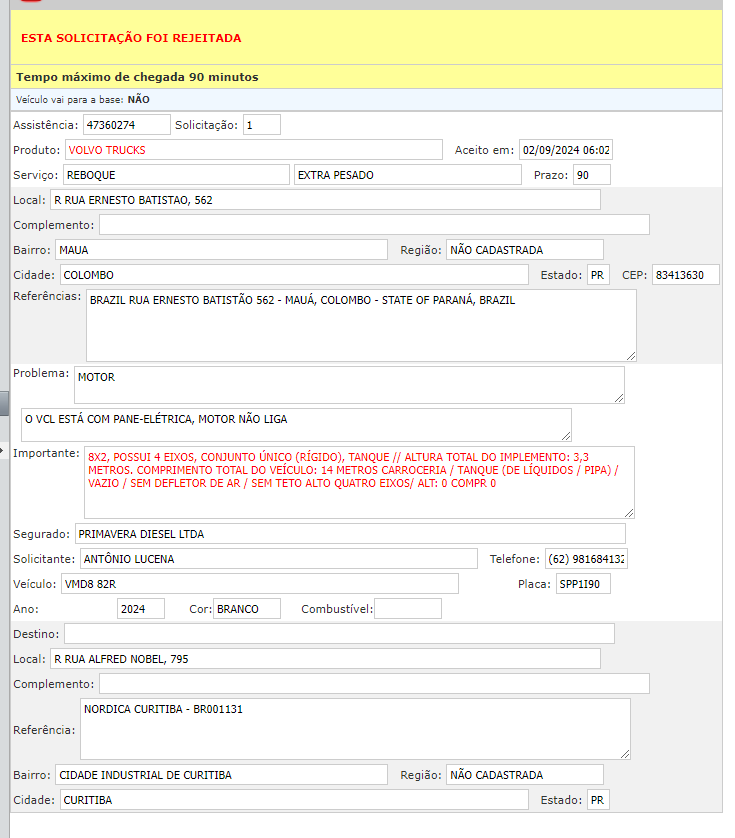Select the Segurado field with PRIMAVERA DIESEL LTDA
Image resolution: width=735 pixels, height=838 pixels.
tap(349, 534)
